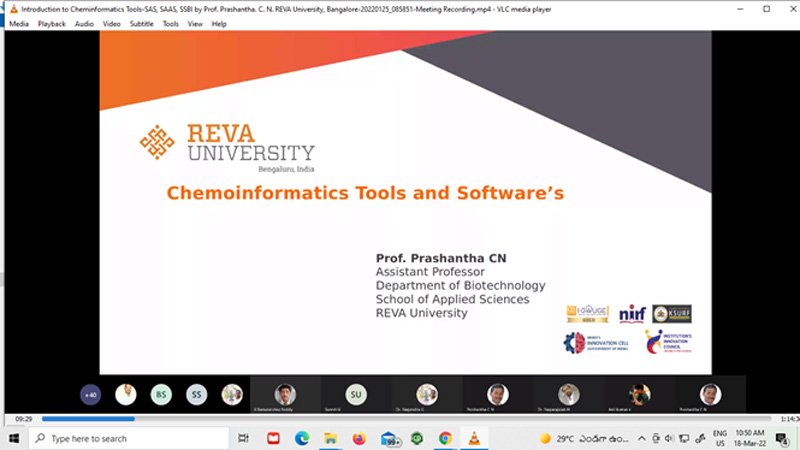Viewport: 800px width, 450px height.
Task: Click the VLC seek bar progress slider
Action: point(406,419)
